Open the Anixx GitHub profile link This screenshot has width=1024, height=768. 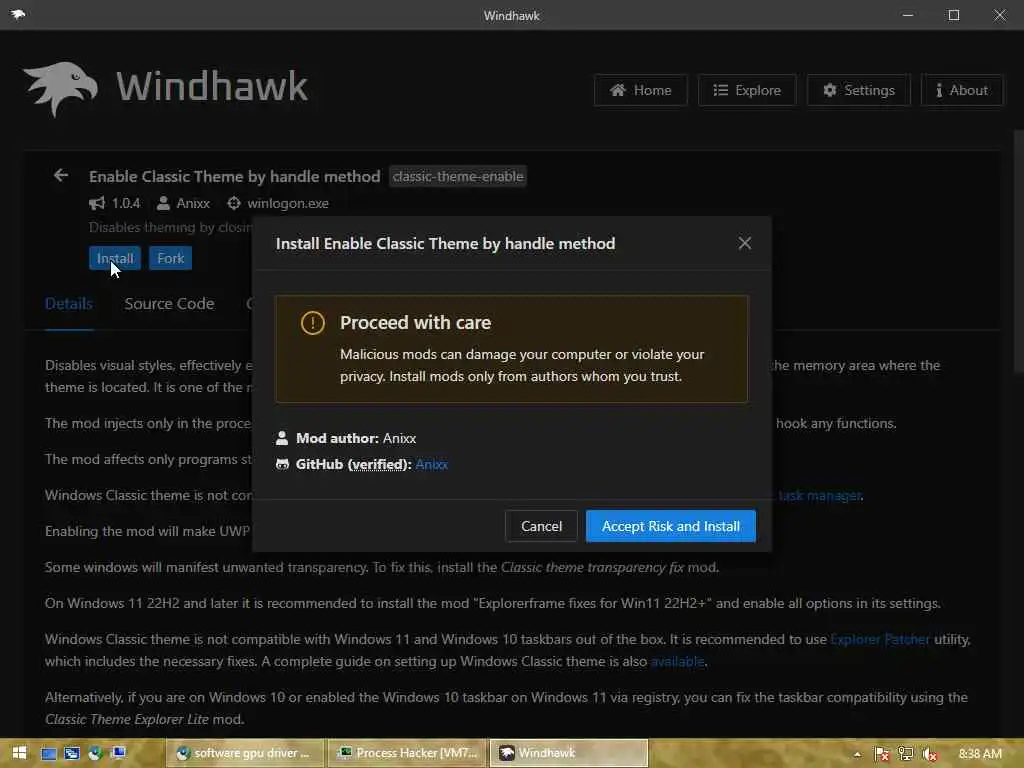click(x=432, y=464)
